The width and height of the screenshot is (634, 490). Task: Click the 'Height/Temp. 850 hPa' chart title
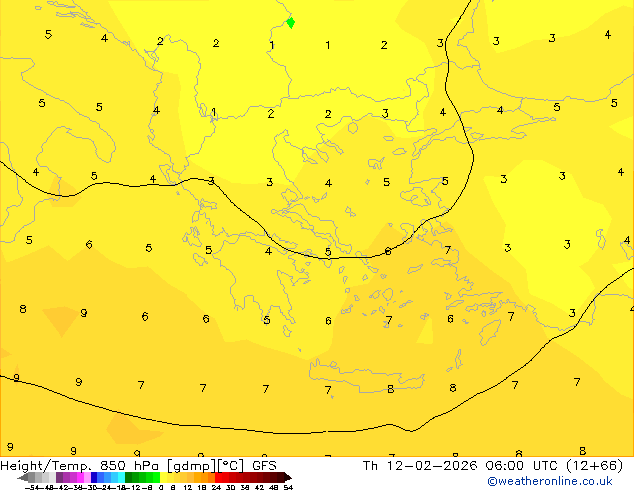tap(79, 466)
